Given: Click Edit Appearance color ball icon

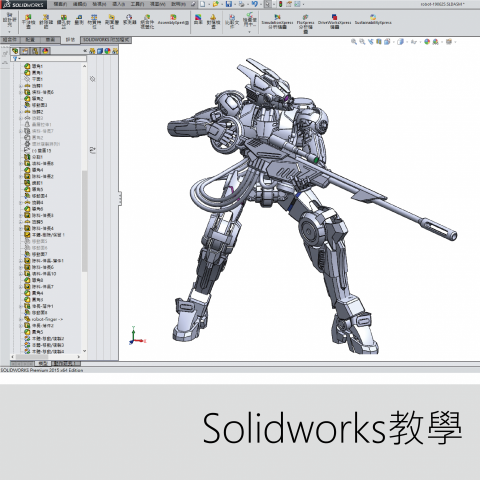Looking at the screenshot, I should click(427, 42).
